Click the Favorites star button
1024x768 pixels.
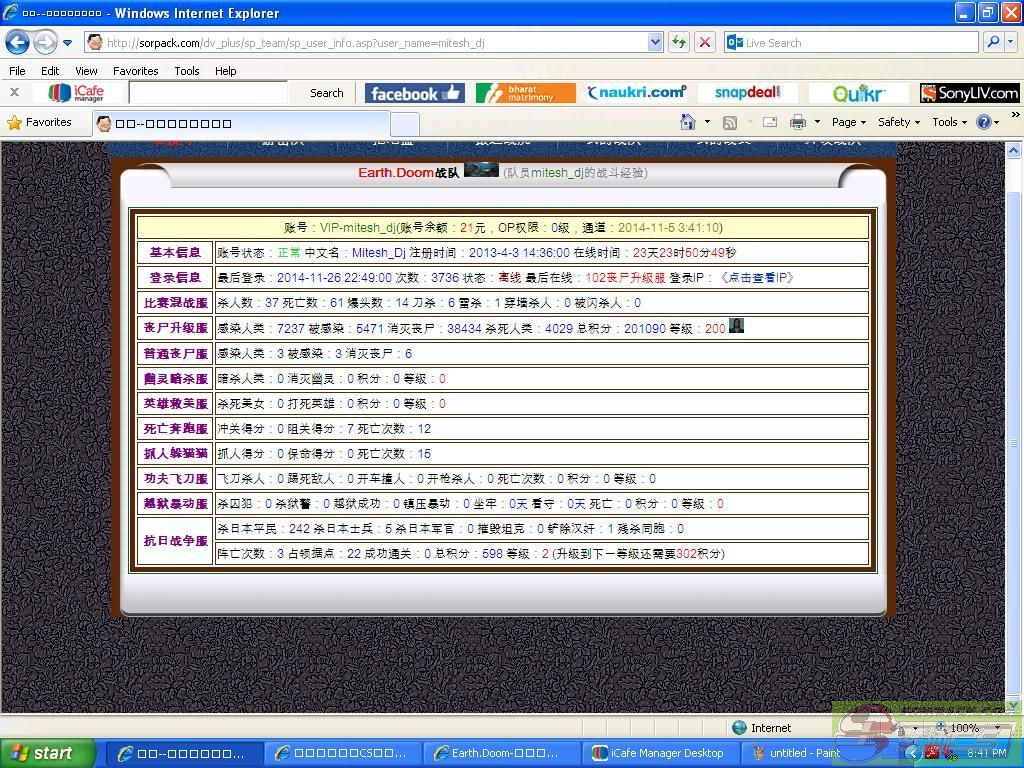point(39,122)
